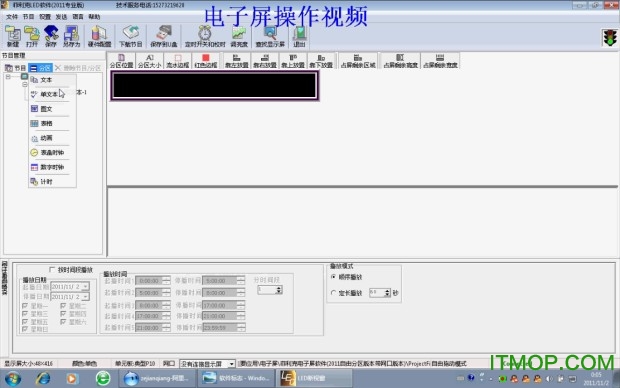620x388 pixels.
Task: Click the traffic light status icon
Action: [x=610, y=38]
